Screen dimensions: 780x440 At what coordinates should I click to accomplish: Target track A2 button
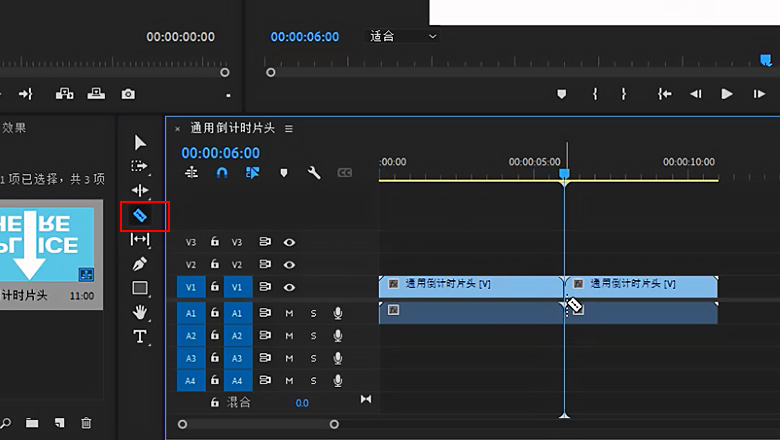coord(237,336)
